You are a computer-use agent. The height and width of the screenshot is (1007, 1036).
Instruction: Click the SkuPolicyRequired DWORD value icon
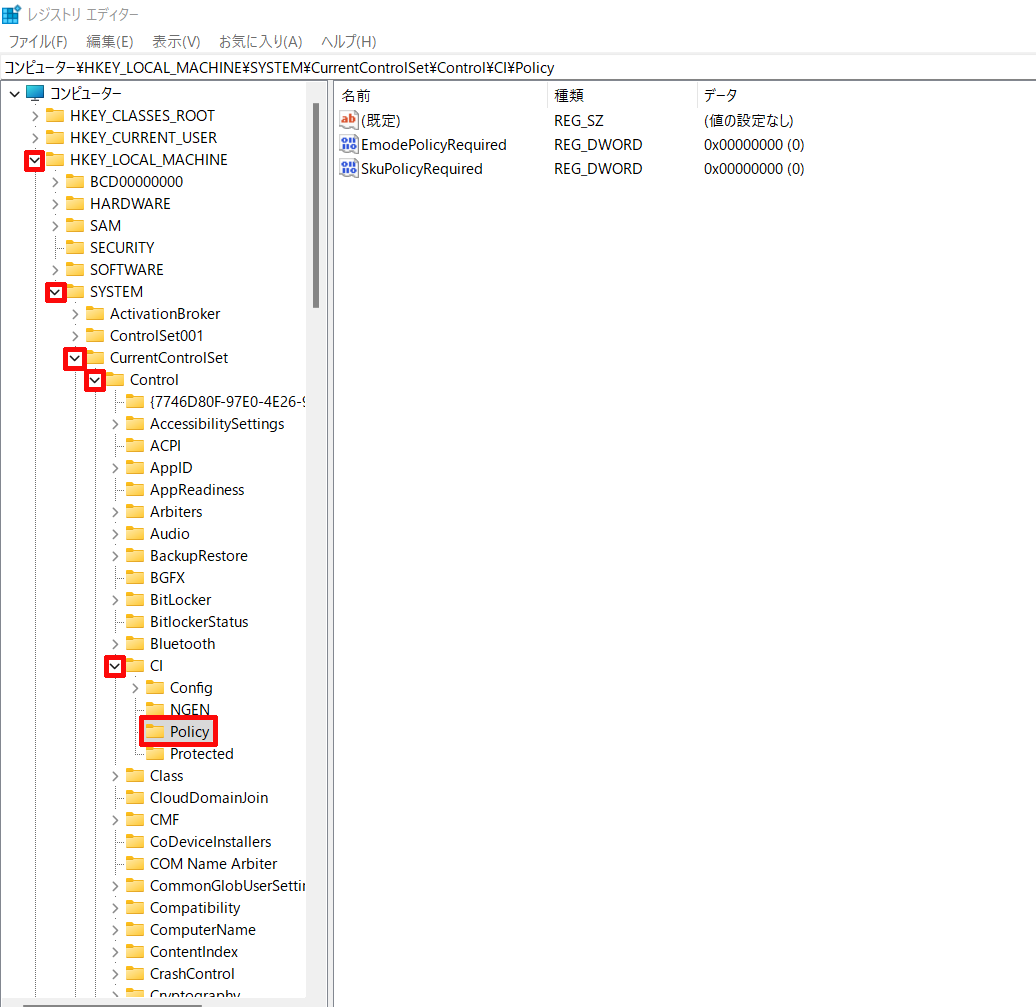pos(349,169)
